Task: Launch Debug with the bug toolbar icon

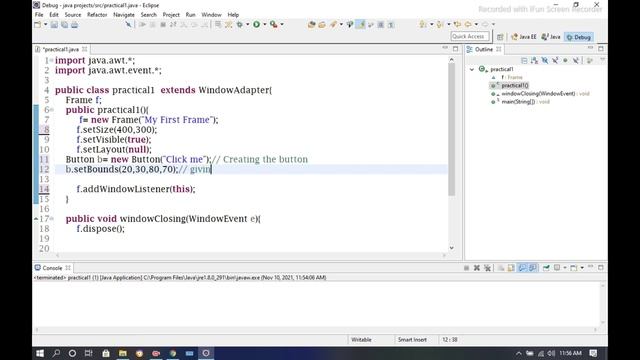Action: click(240, 25)
